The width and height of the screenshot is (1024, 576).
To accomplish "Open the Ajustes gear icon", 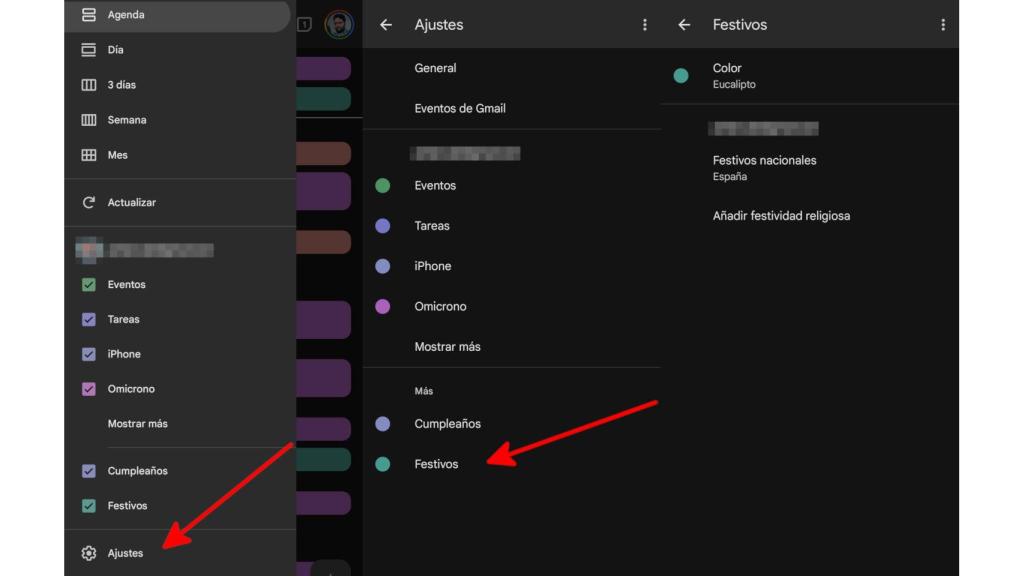I will point(89,553).
